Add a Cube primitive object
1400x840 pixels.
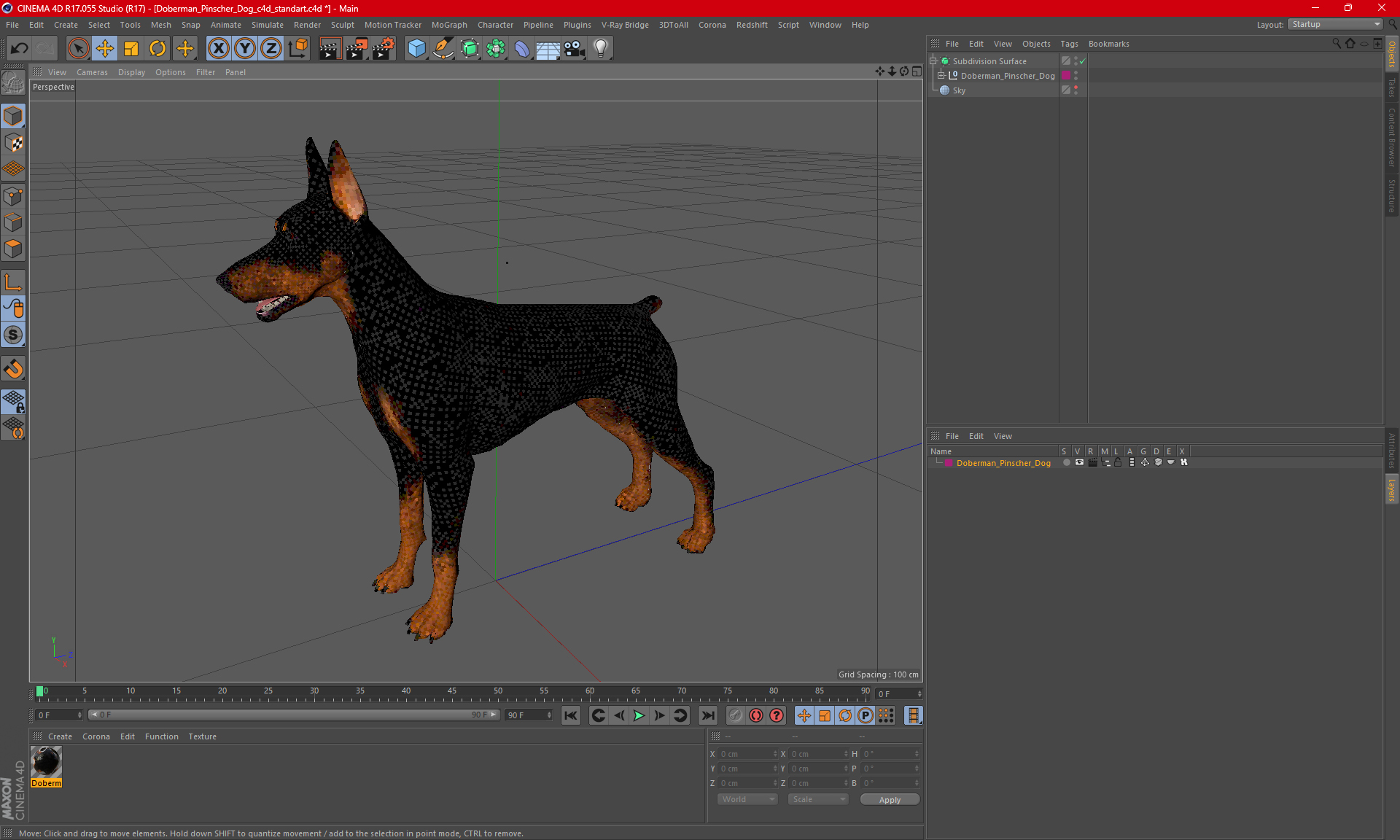point(416,49)
